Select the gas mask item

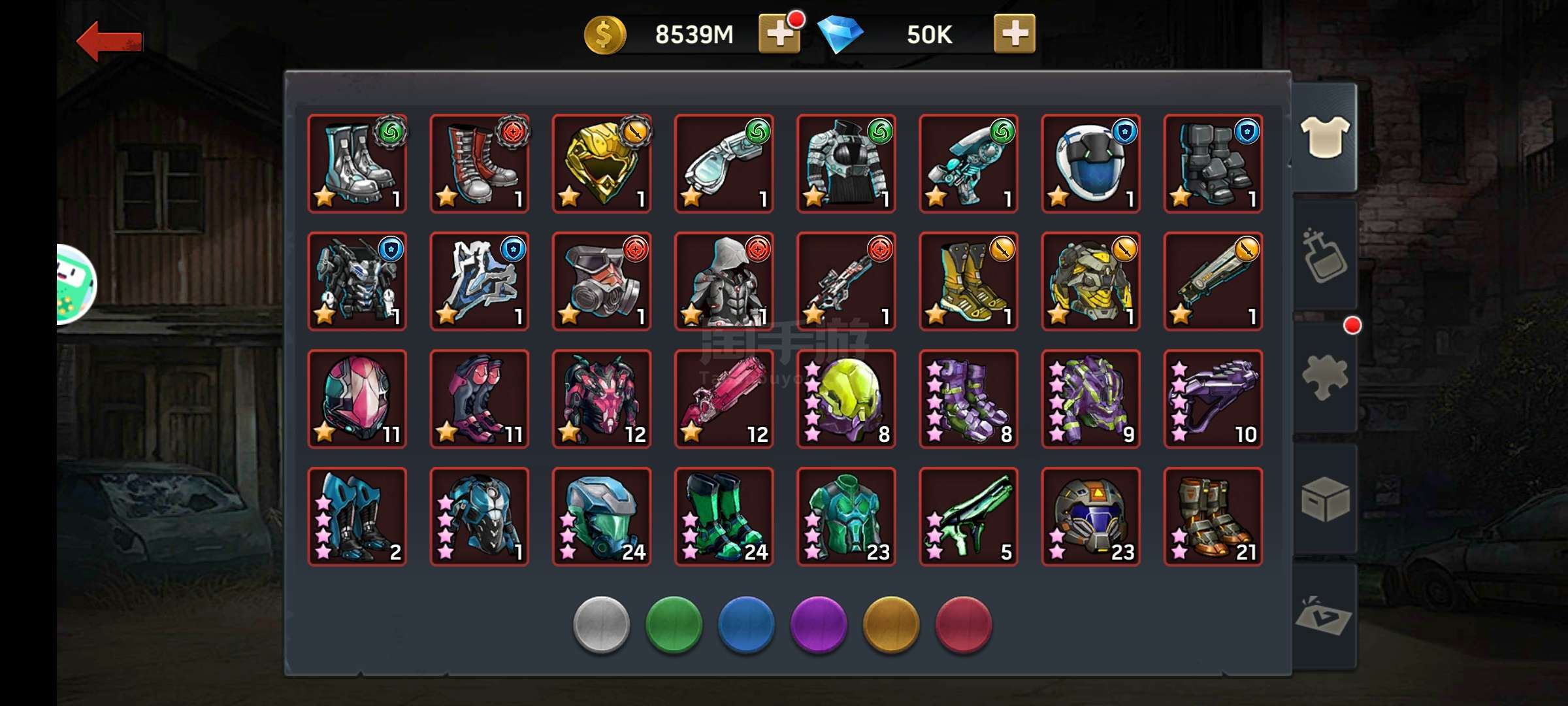[602, 281]
